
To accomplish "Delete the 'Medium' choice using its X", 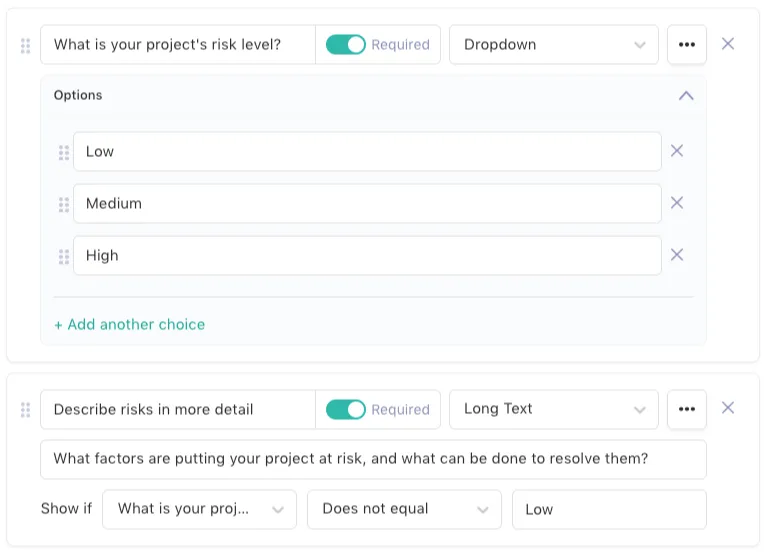I will coord(677,203).
